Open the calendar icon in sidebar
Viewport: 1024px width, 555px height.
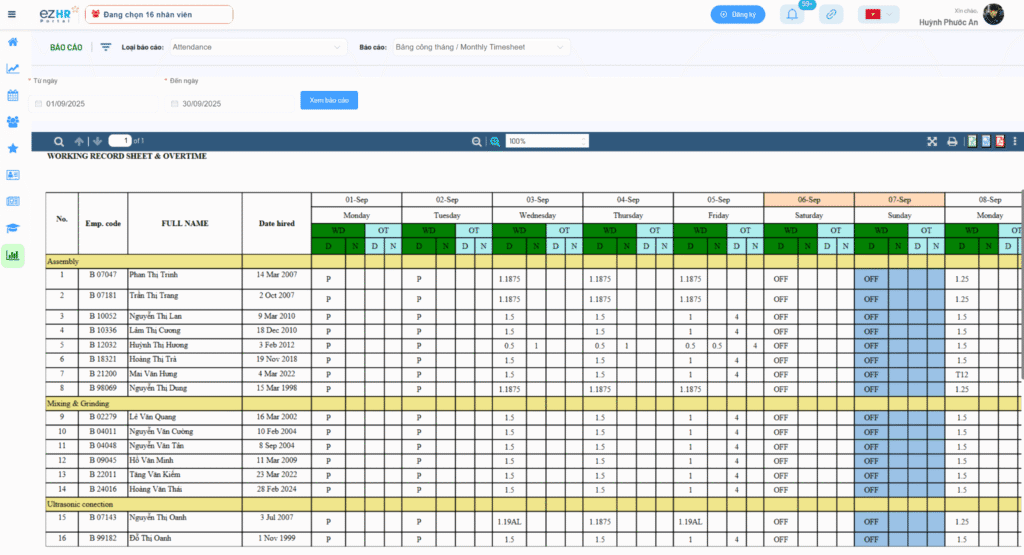pyautogui.click(x=12, y=95)
